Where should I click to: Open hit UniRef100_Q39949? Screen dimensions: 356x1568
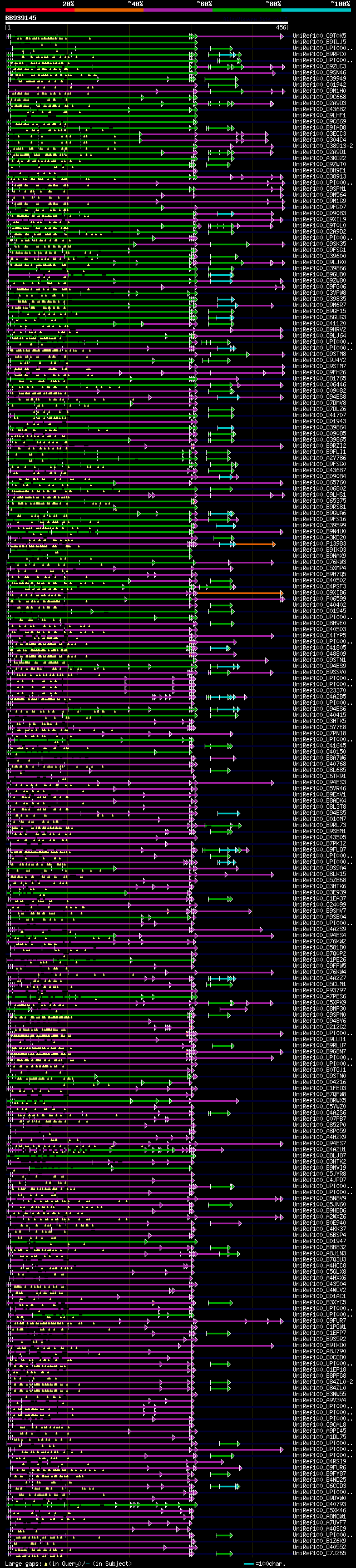(319, 78)
